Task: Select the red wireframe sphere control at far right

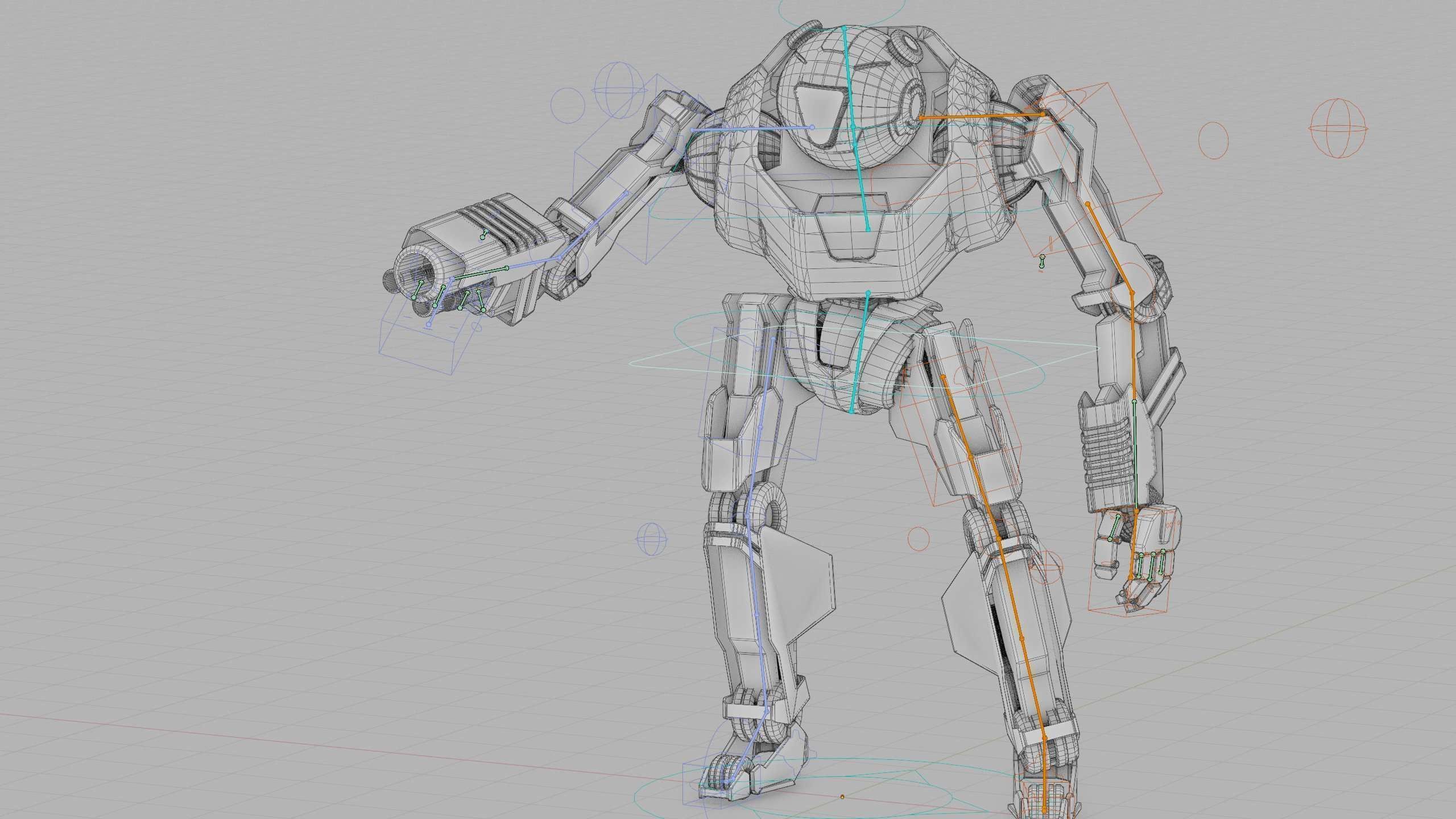Action: [1338, 128]
